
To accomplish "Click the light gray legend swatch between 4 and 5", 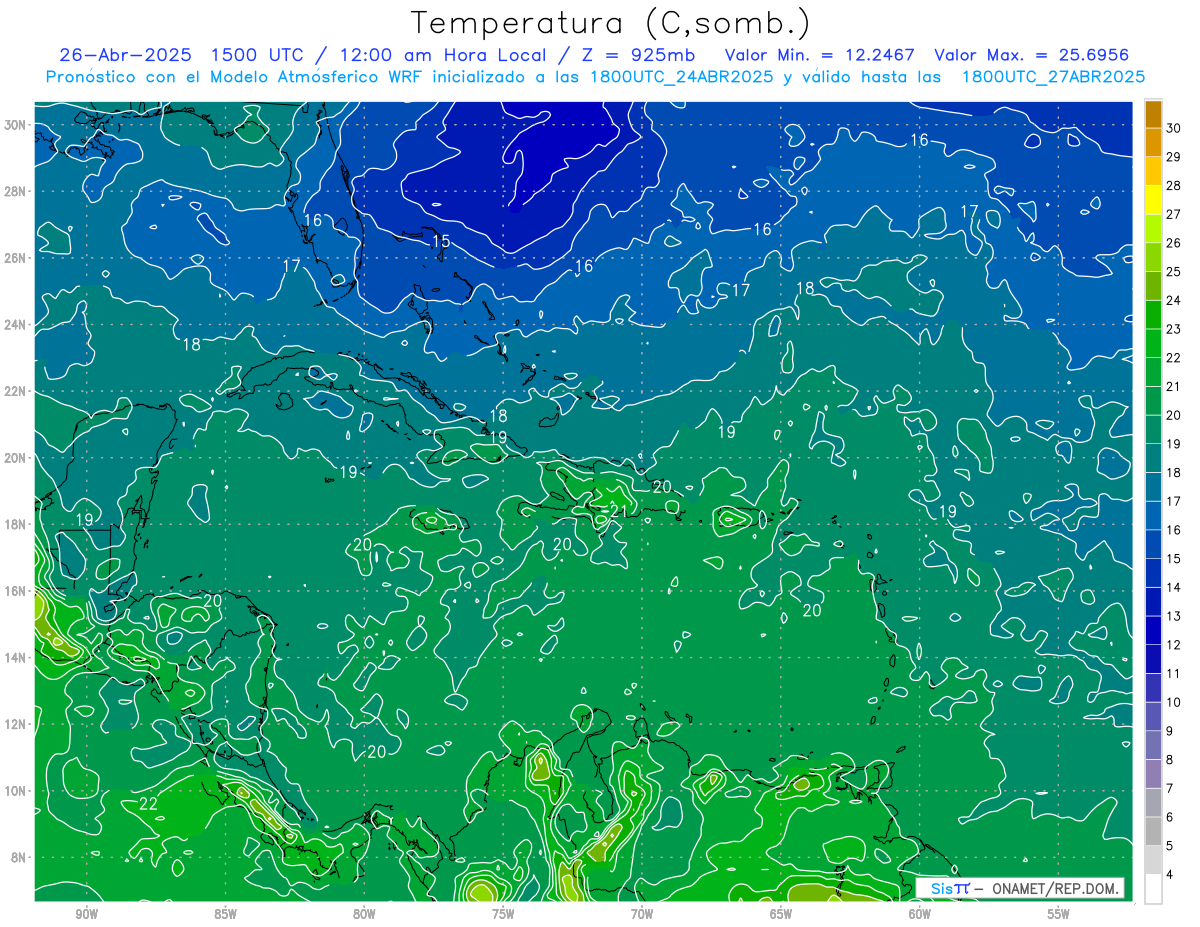I will coord(1153,860).
